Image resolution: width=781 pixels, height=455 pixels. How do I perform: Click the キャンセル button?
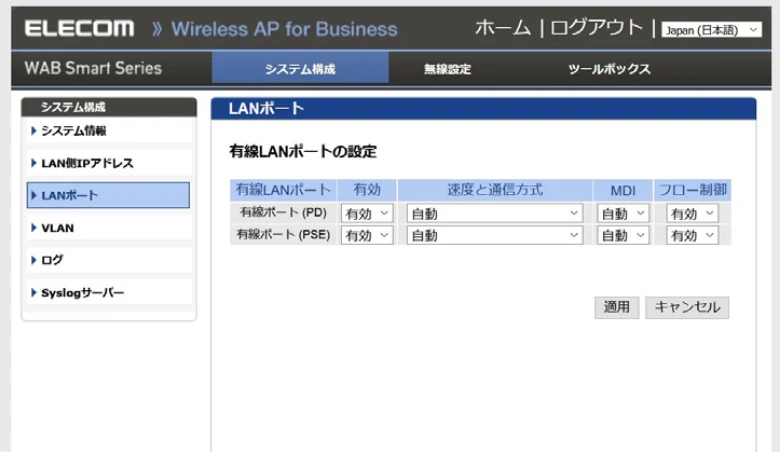point(687,307)
